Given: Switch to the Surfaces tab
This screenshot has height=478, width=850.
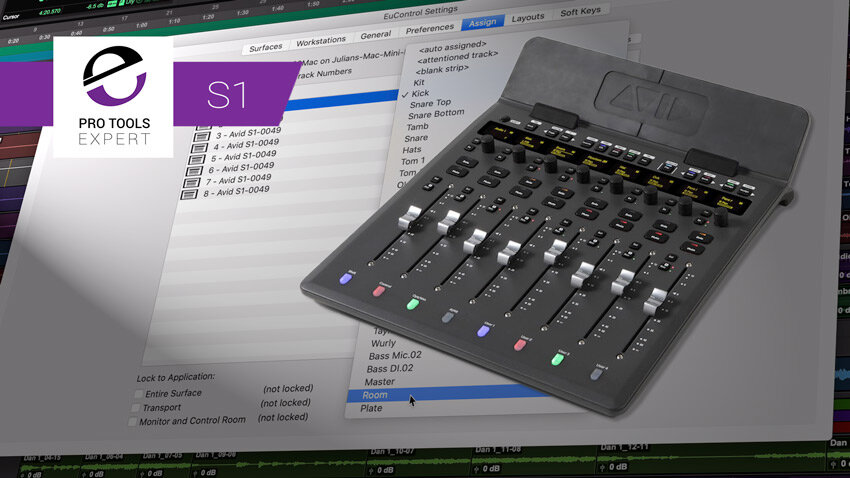Looking at the screenshot, I should (x=266, y=48).
